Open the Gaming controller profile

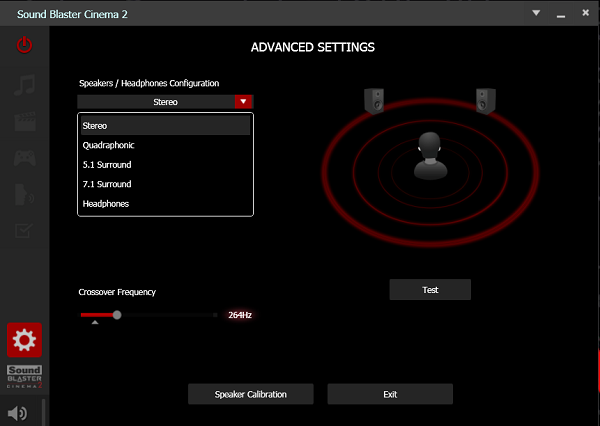click(x=25, y=158)
